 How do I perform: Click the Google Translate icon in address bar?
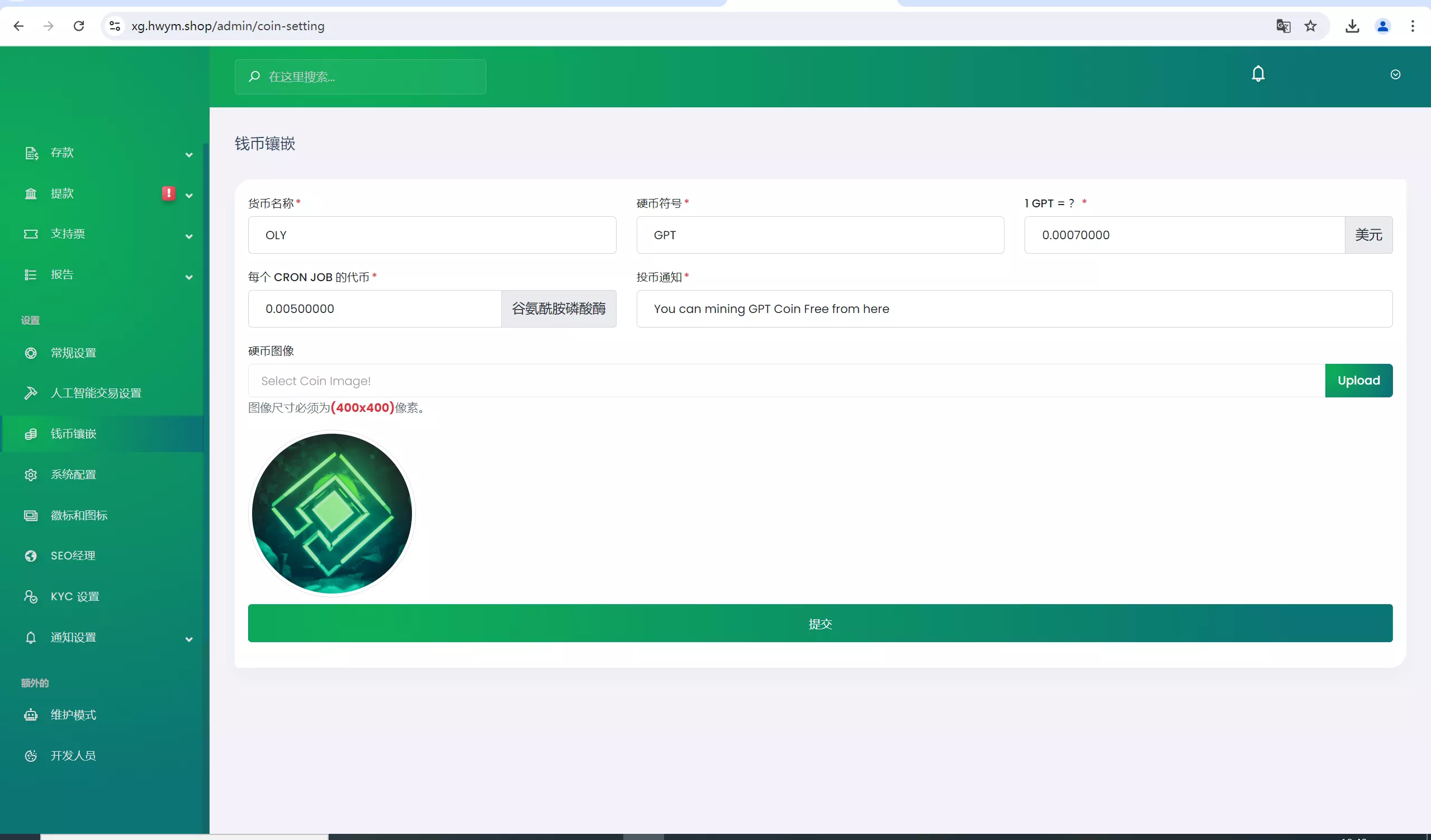click(1283, 26)
